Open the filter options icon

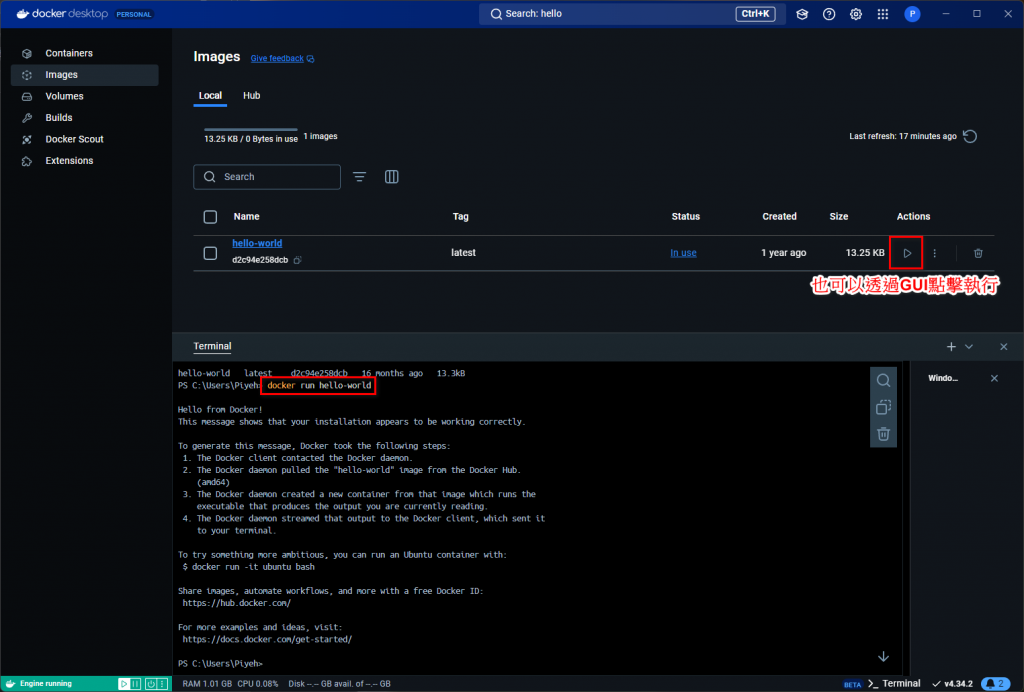pyautogui.click(x=359, y=177)
